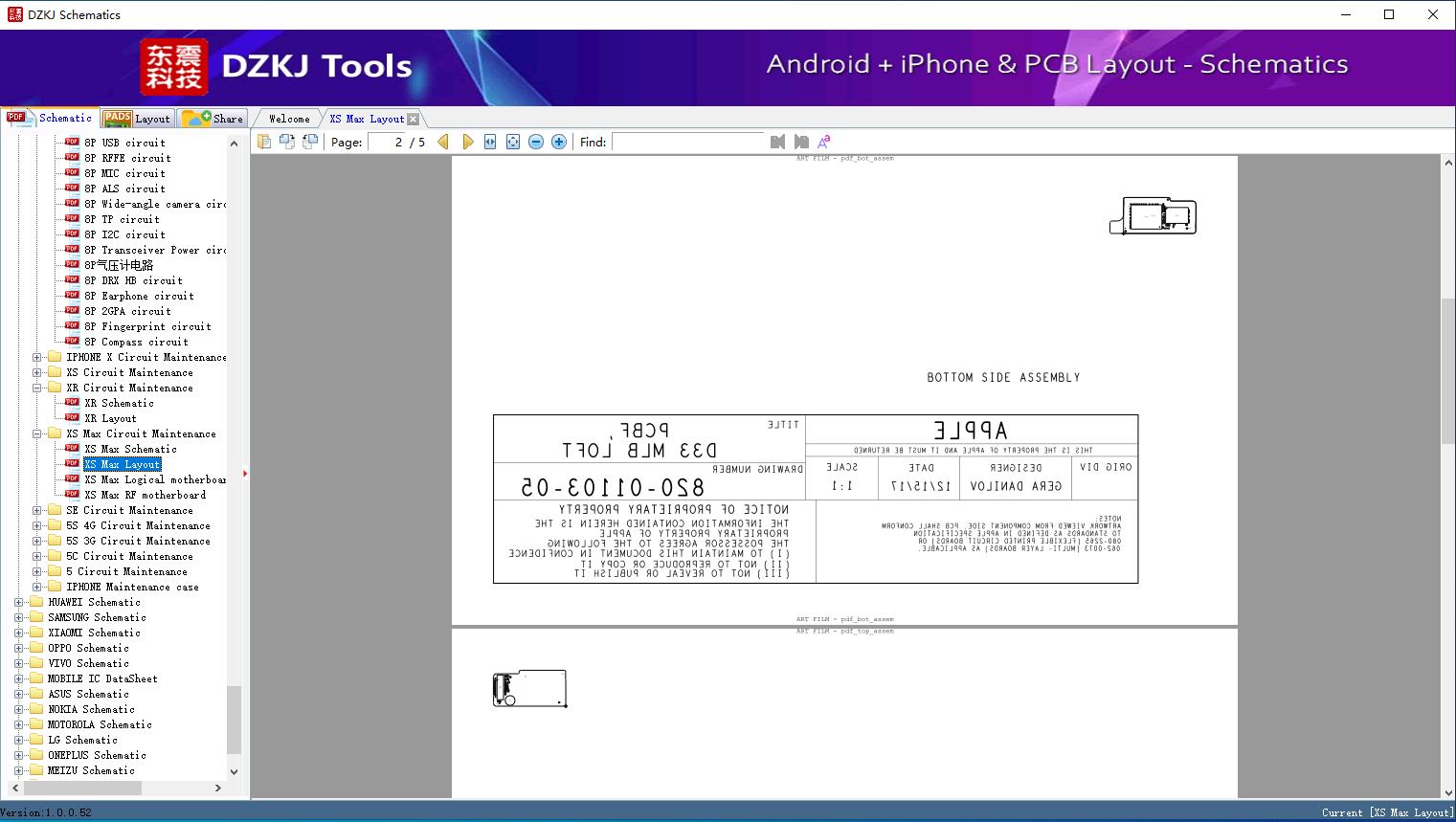The image size is (1456, 822).
Task: Click the document vertical scrollbar thumb
Action: coord(1447,370)
